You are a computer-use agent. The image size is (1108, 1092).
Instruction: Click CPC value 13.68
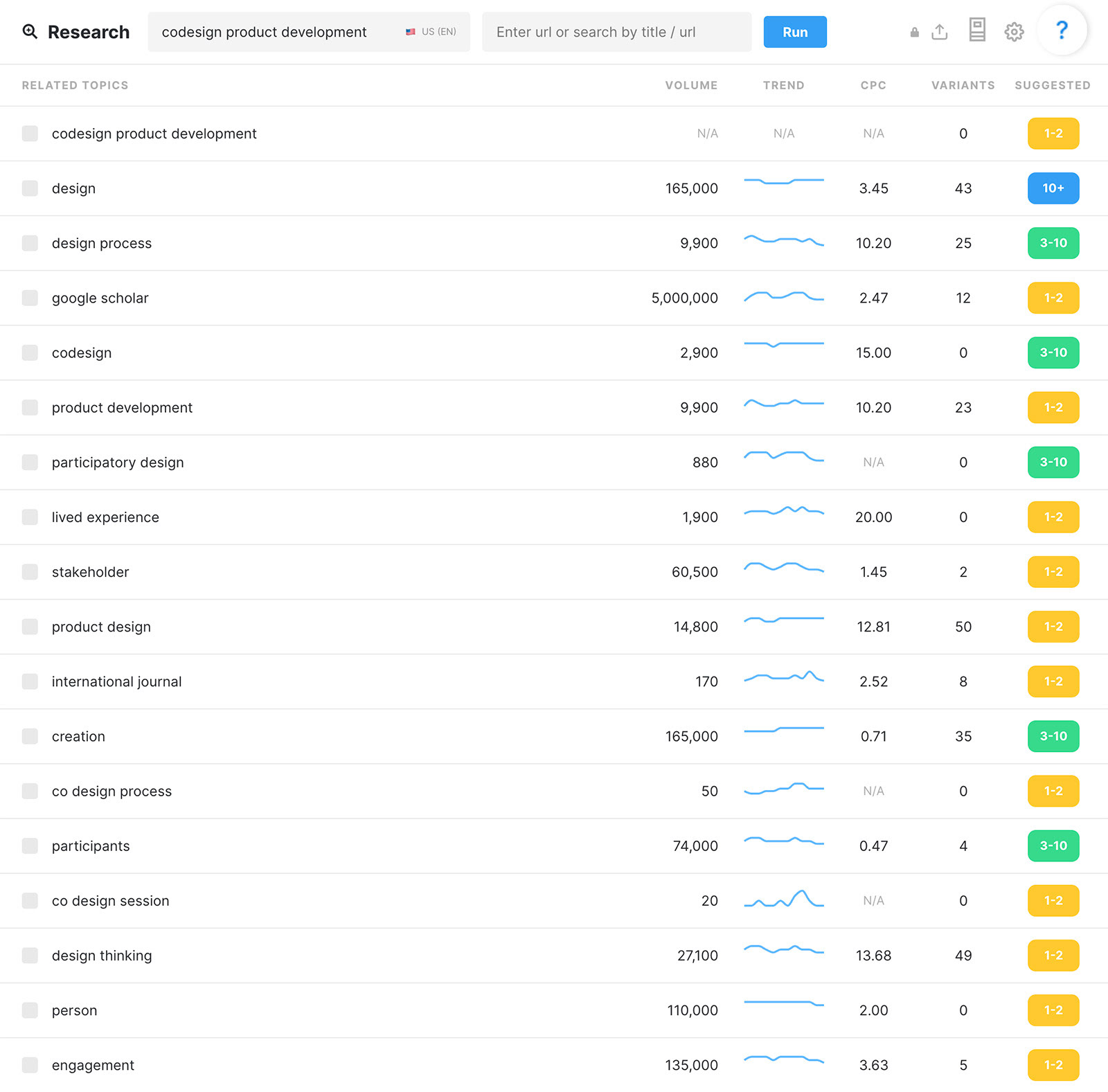click(x=873, y=956)
